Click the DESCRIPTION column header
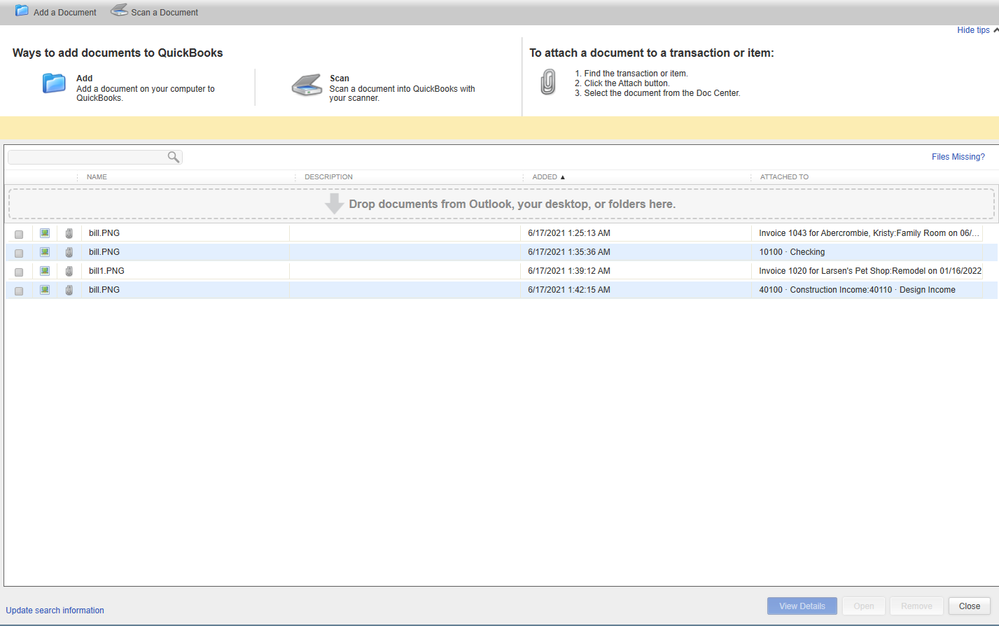Image resolution: width=999 pixels, height=626 pixels. click(x=328, y=177)
